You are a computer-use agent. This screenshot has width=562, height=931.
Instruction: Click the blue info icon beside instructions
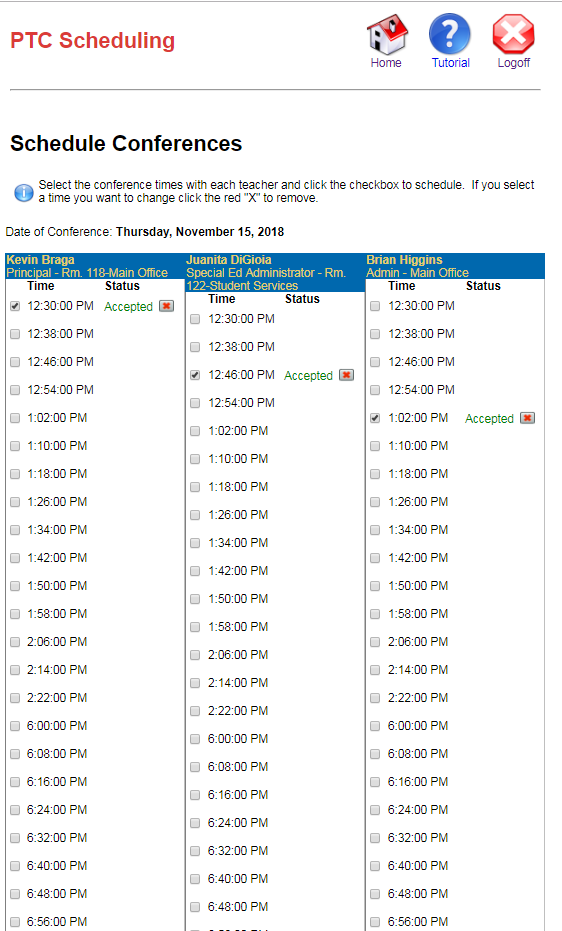[24, 192]
